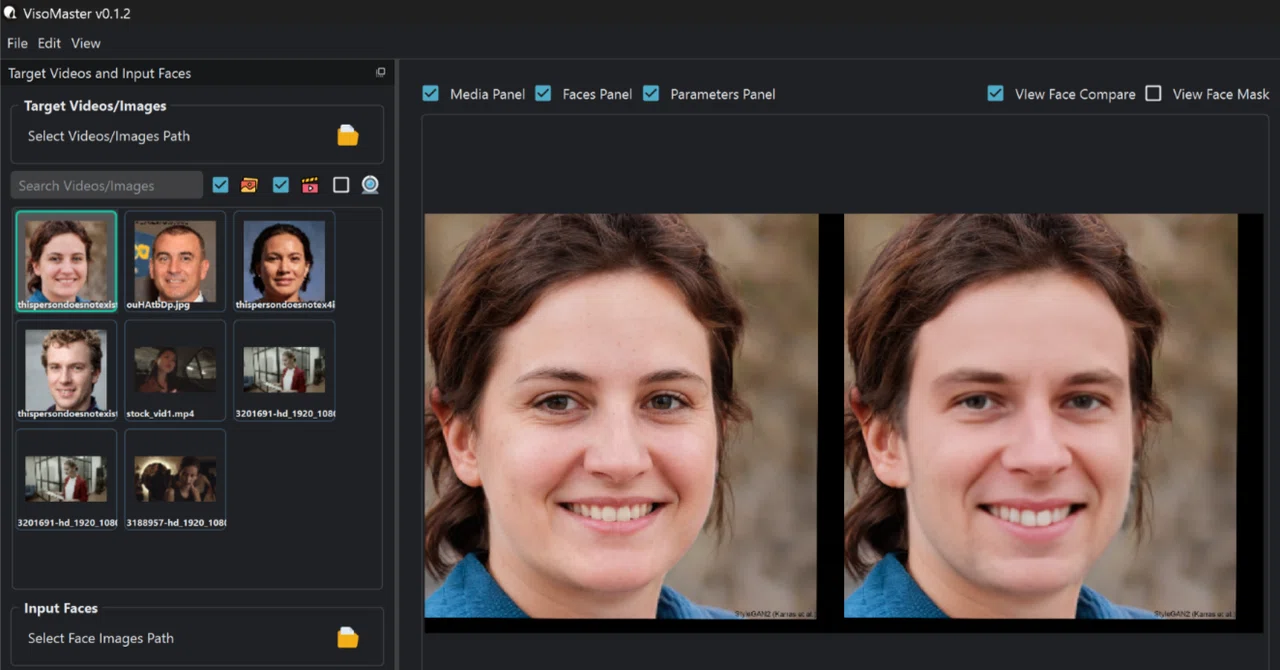Disable View Face Compare checkbox
The width and height of the screenshot is (1280, 670).
(995, 93)
